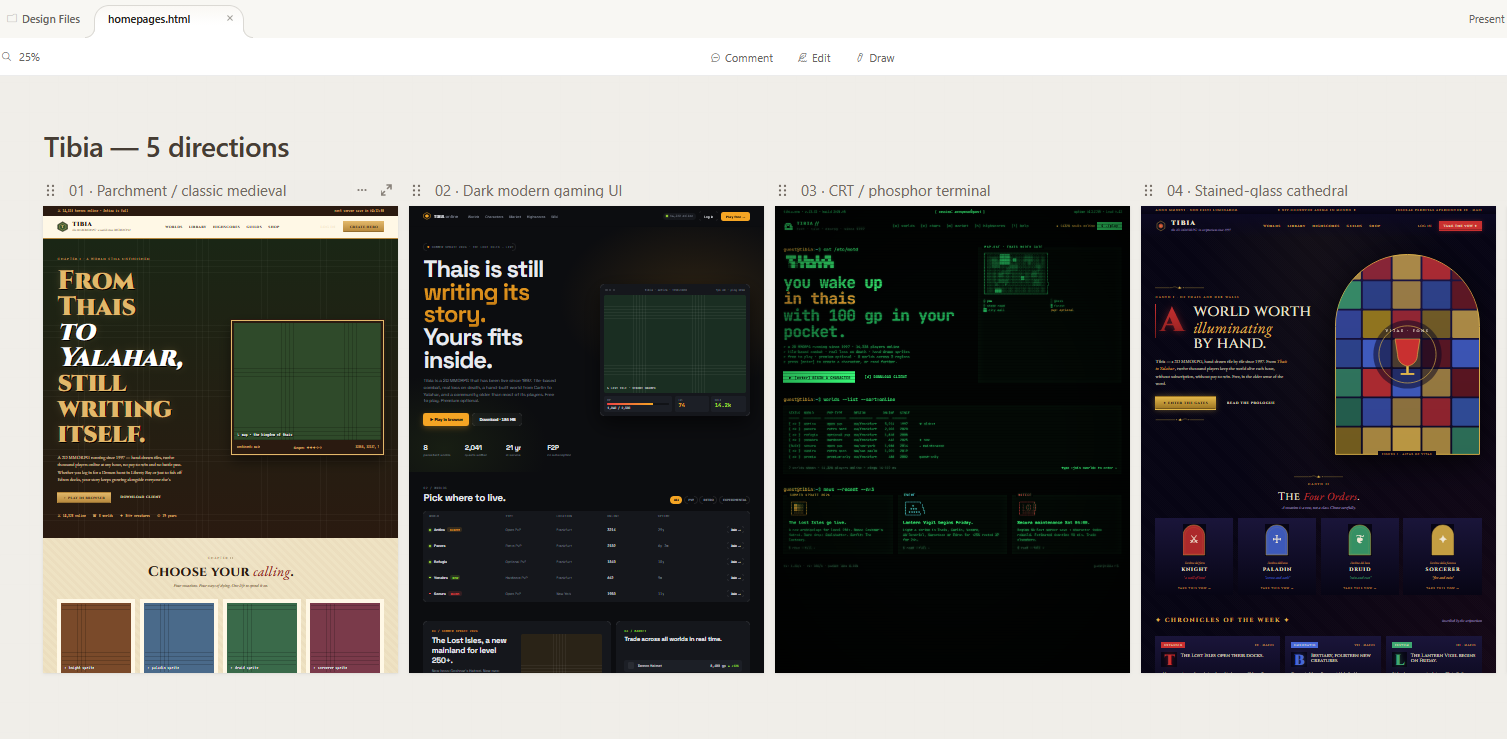Click Join on the Antica world row
This screenshot has width=1507, height=739.
coord(736,530)
